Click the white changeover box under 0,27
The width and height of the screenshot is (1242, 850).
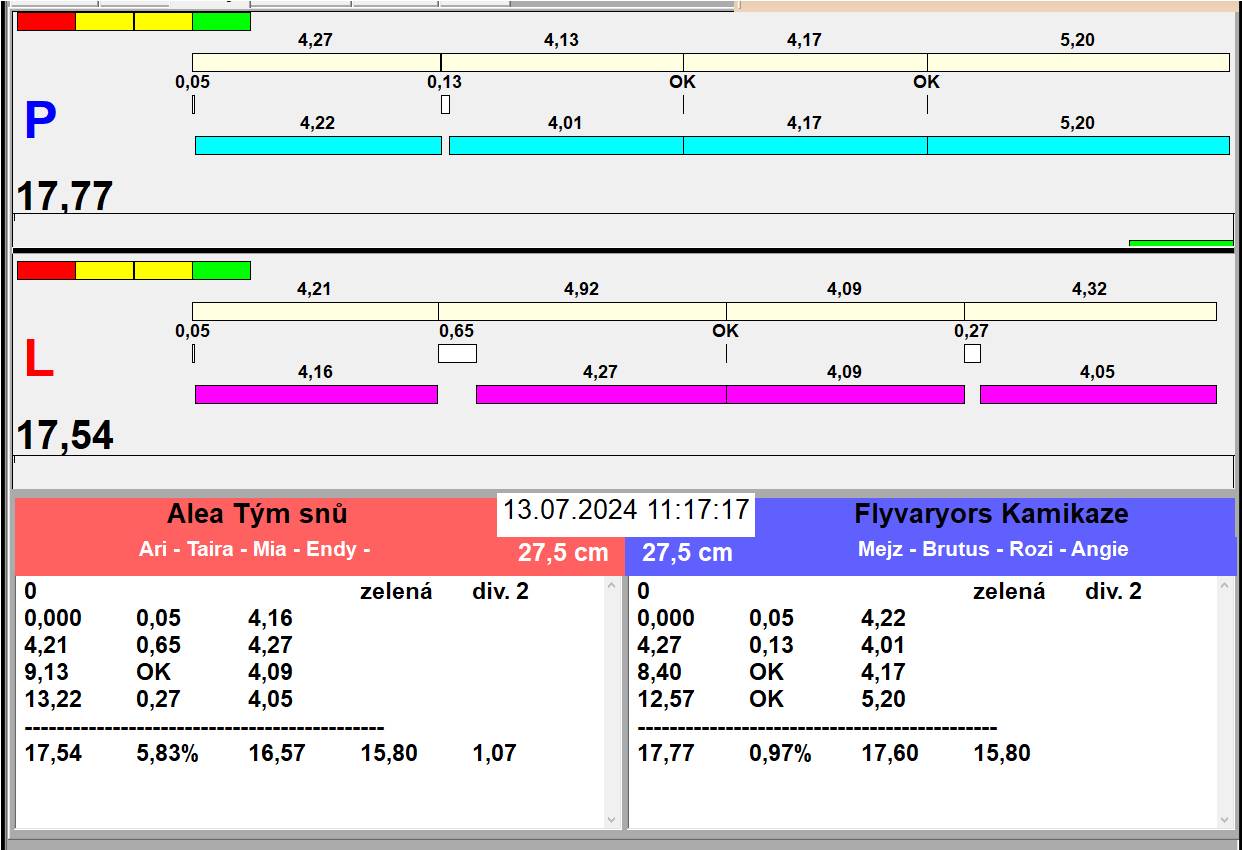pos(972,353)
